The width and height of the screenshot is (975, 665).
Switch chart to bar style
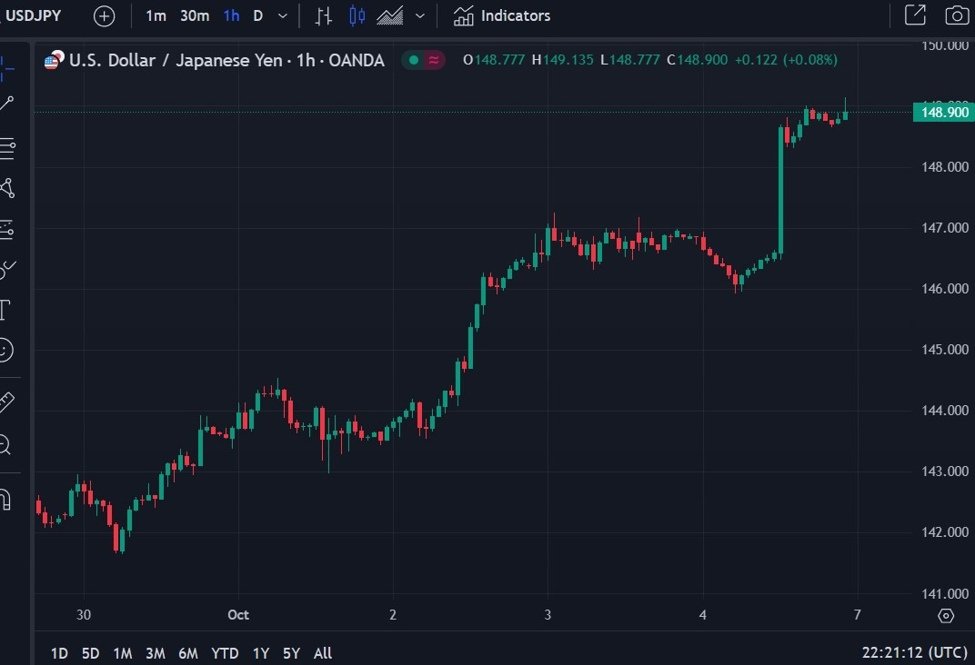[323, 16]
